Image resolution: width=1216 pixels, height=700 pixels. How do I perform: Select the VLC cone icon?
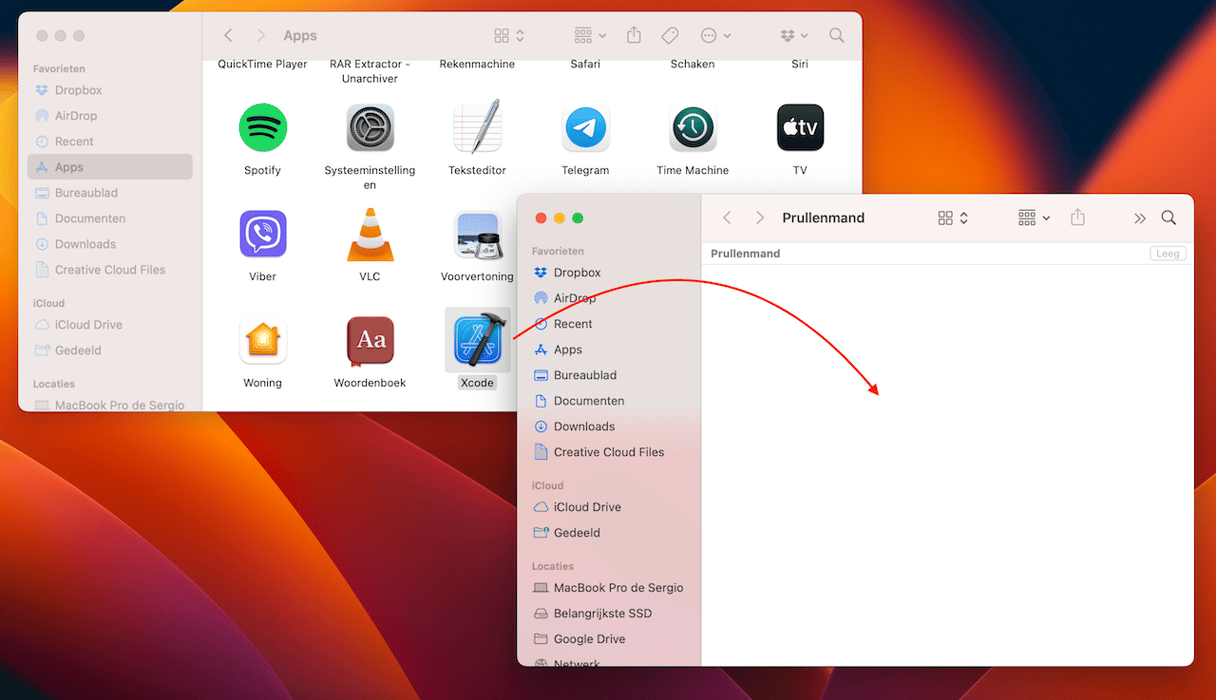point(370,234)
